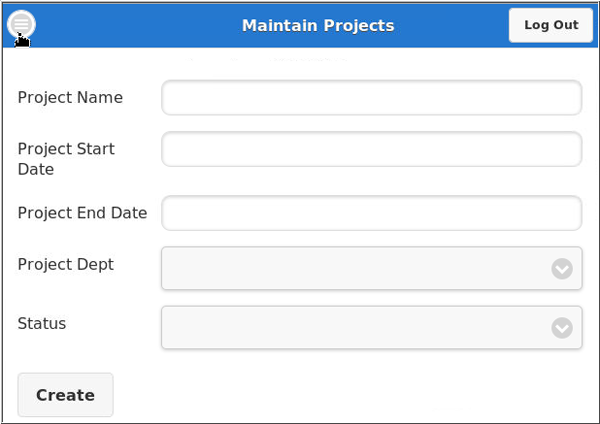The height and width of the screenshot is (424, 600).
Task: Focus the Project Name text field
Action: (x=371, y=98)
